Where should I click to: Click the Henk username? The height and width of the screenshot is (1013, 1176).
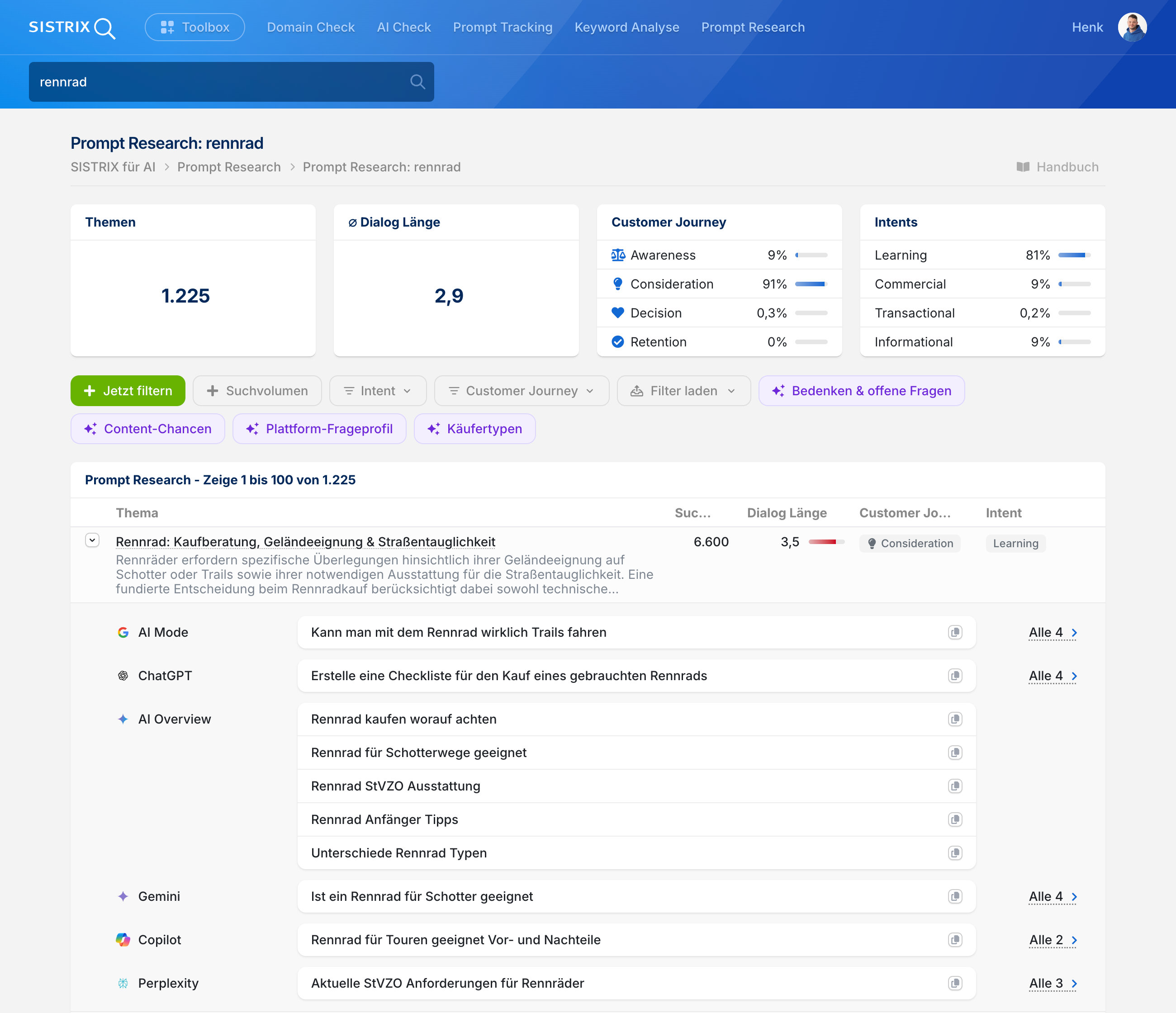pyautogui.click(x=1087, y=27)
